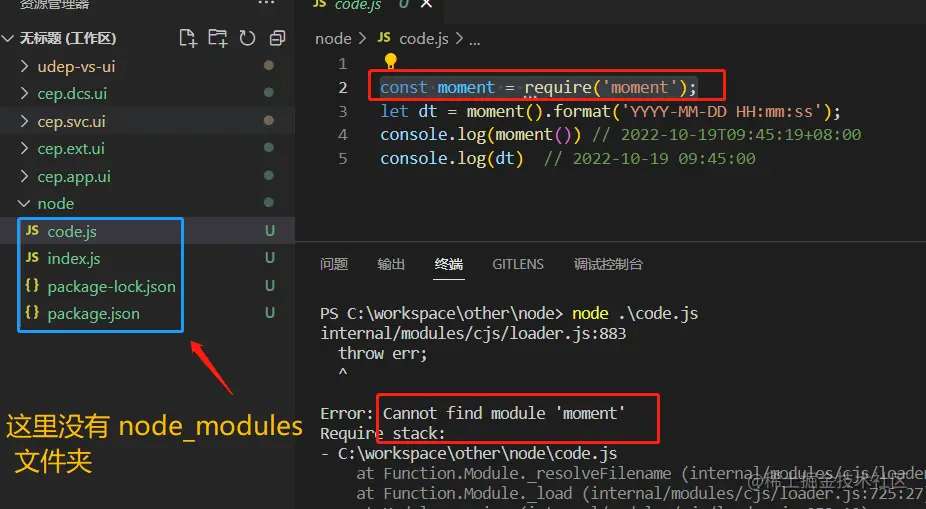The width and height of the screenshot is (926, 509).
Task: Click line number 2 in the gutter
Action: tap(343, 88)
